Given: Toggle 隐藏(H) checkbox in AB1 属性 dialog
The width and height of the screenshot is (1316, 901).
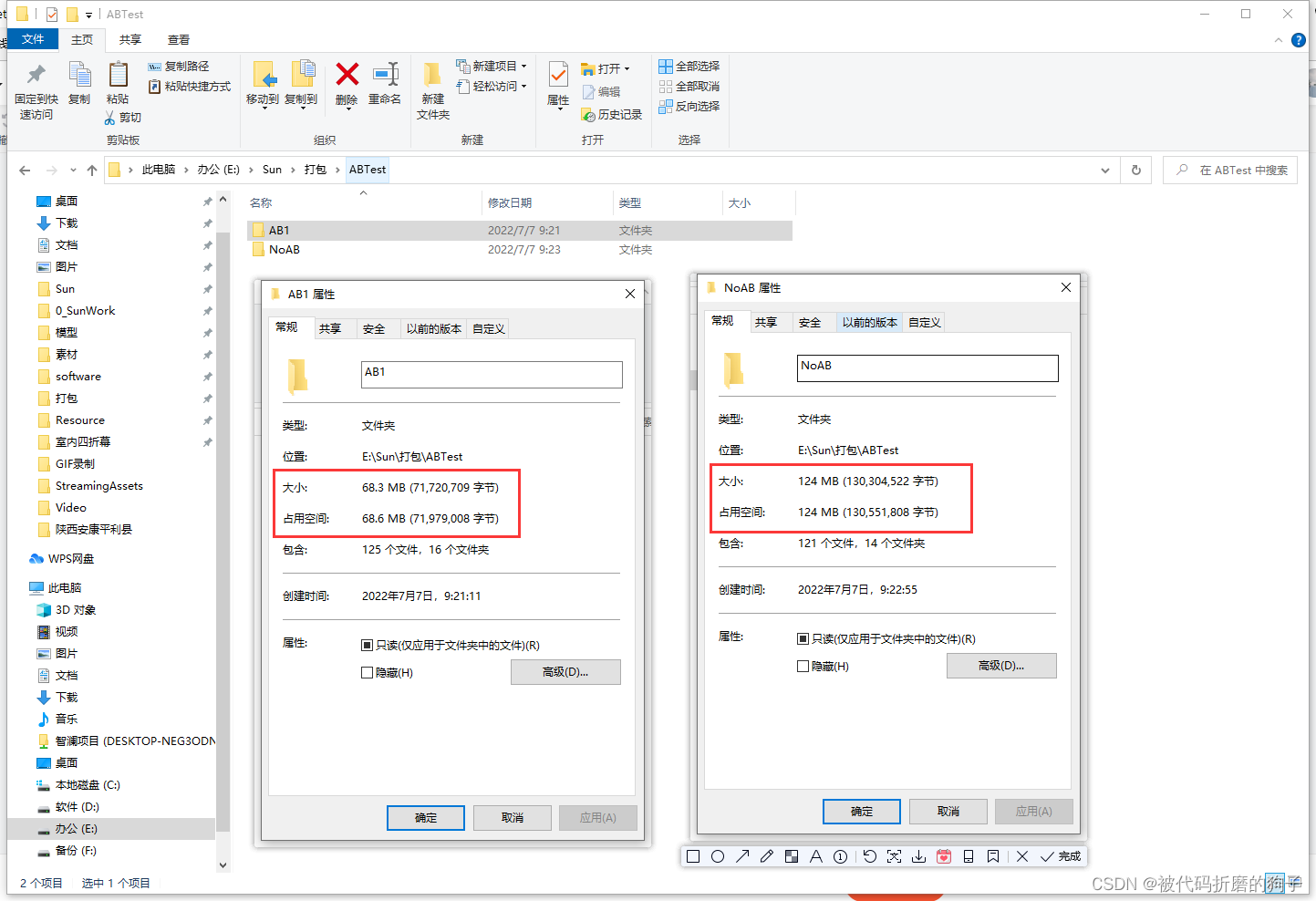Looking at the screenshot, I should (367, 673).
